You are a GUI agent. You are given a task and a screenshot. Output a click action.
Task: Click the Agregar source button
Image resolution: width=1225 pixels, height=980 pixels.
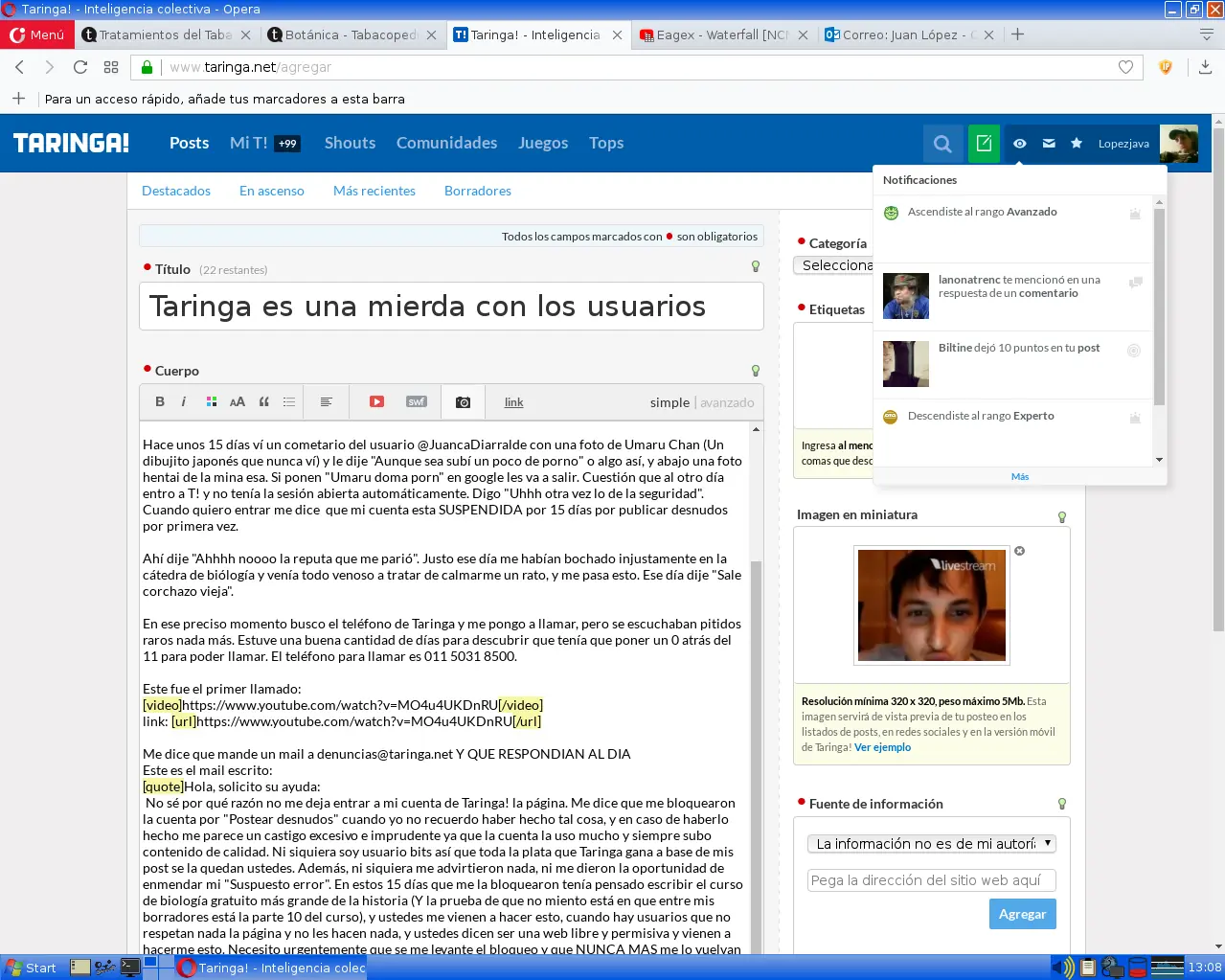1022,914
